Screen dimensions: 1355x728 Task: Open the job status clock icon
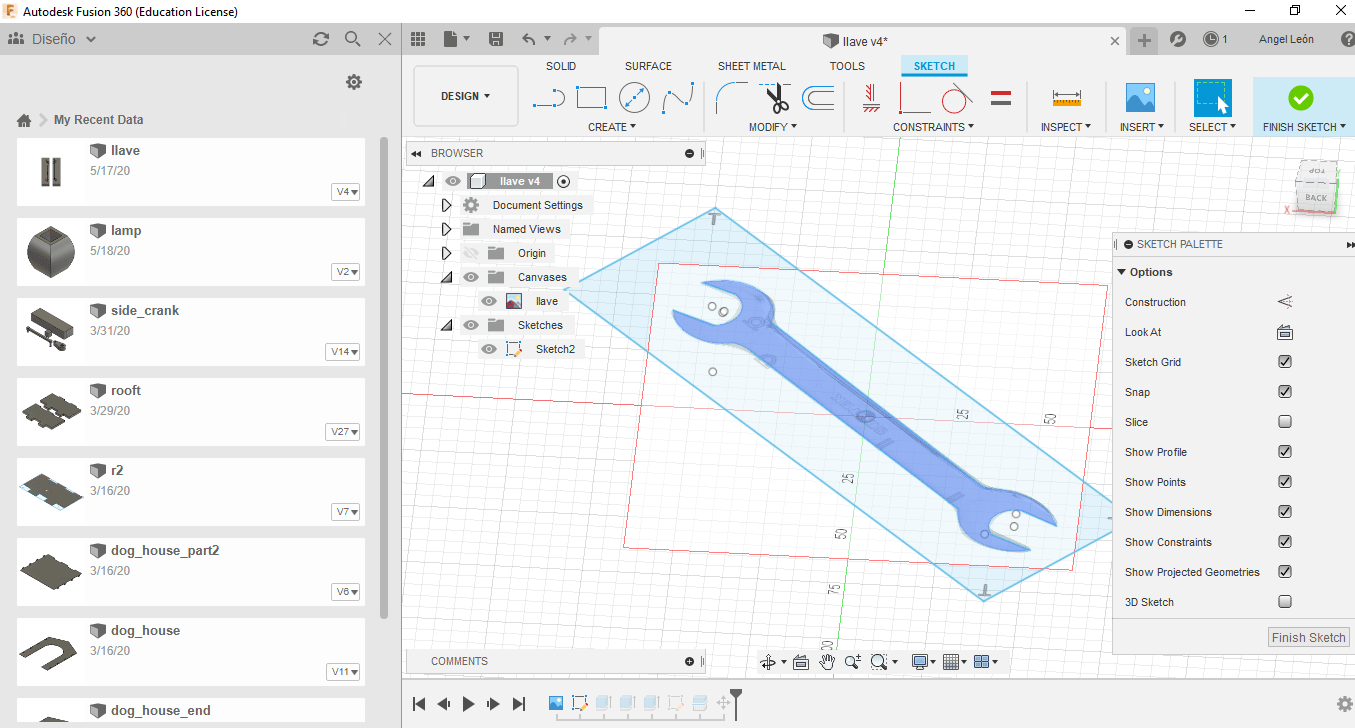tap(1211, 39)
